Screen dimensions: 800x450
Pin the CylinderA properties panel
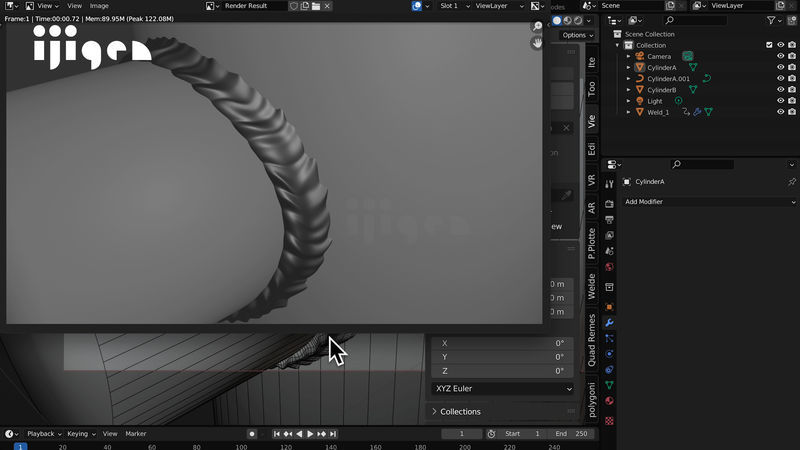[792, 182]
